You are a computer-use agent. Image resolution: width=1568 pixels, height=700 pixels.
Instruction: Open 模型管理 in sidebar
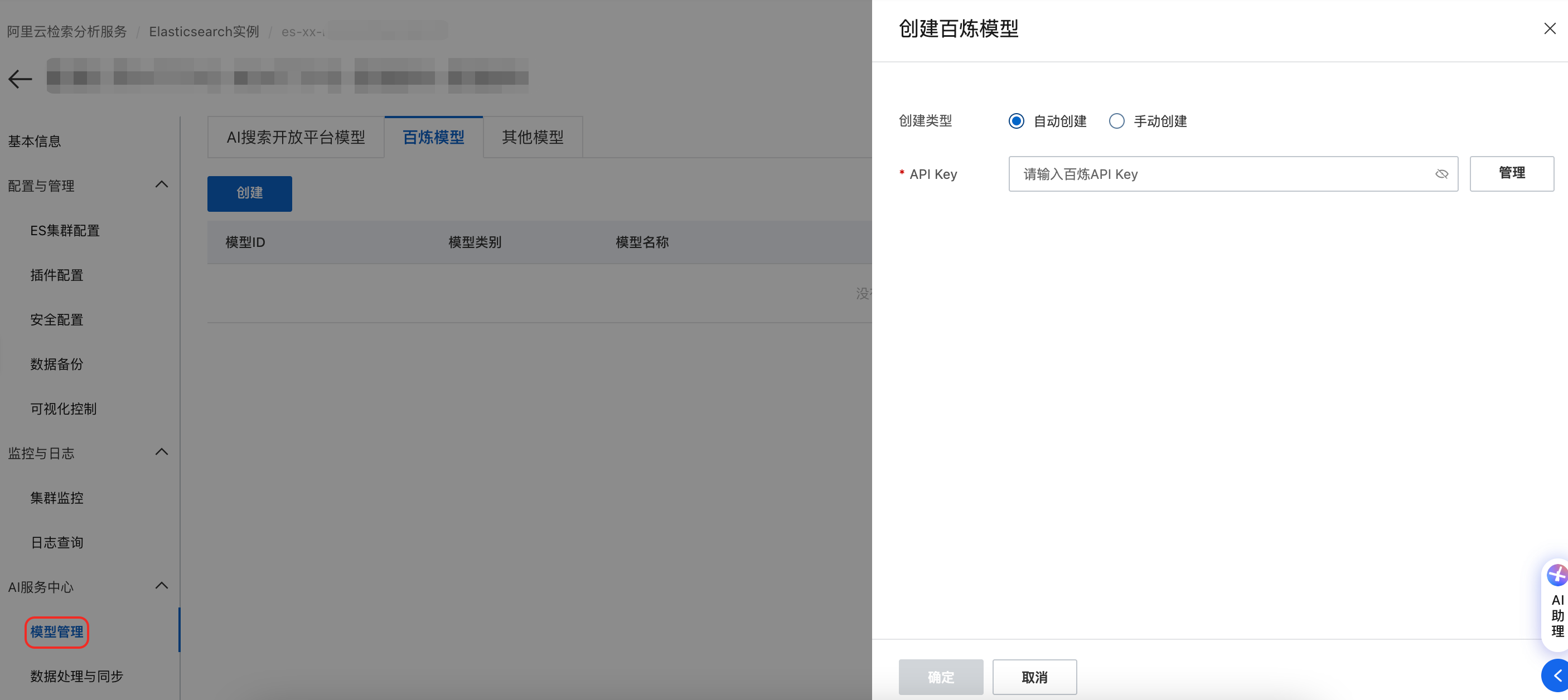coord(57,632)
